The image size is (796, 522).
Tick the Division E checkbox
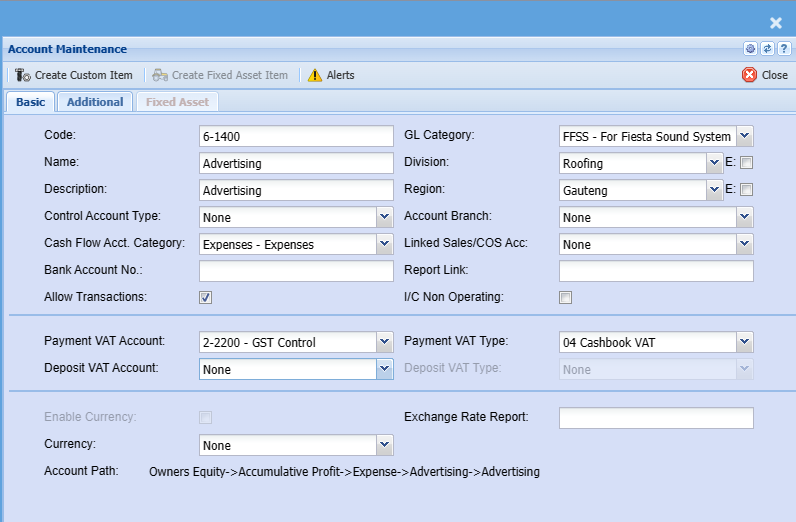[746, 163]
